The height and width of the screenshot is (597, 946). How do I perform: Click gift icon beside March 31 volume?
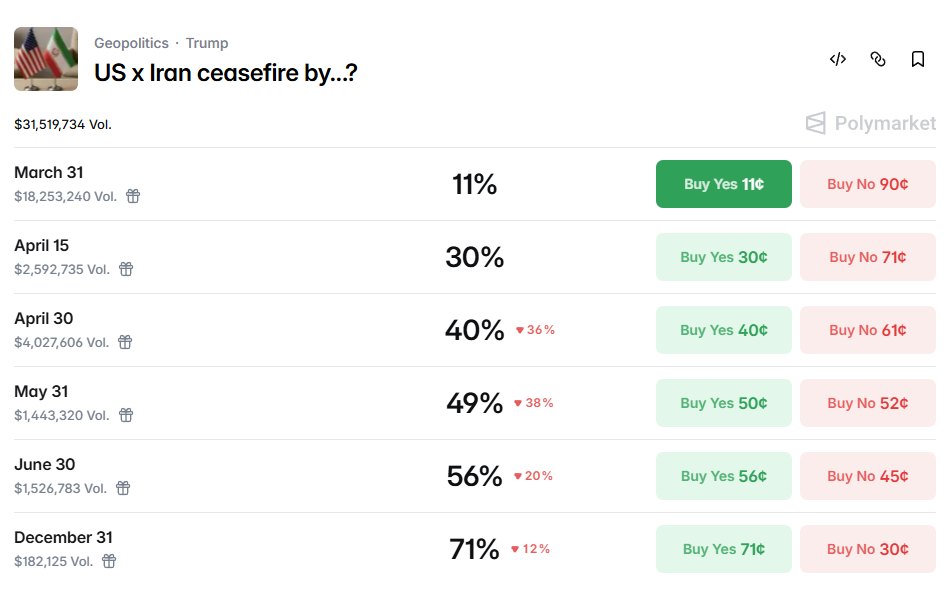click(133, 196)
